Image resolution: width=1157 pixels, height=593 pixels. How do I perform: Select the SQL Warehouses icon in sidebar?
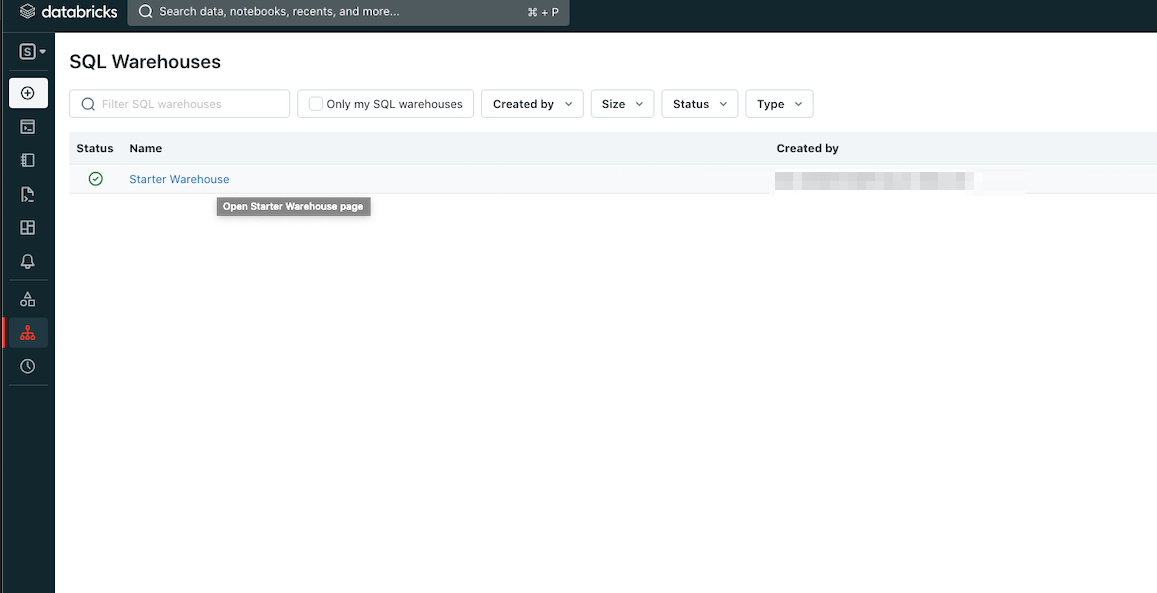pos(28,333)
